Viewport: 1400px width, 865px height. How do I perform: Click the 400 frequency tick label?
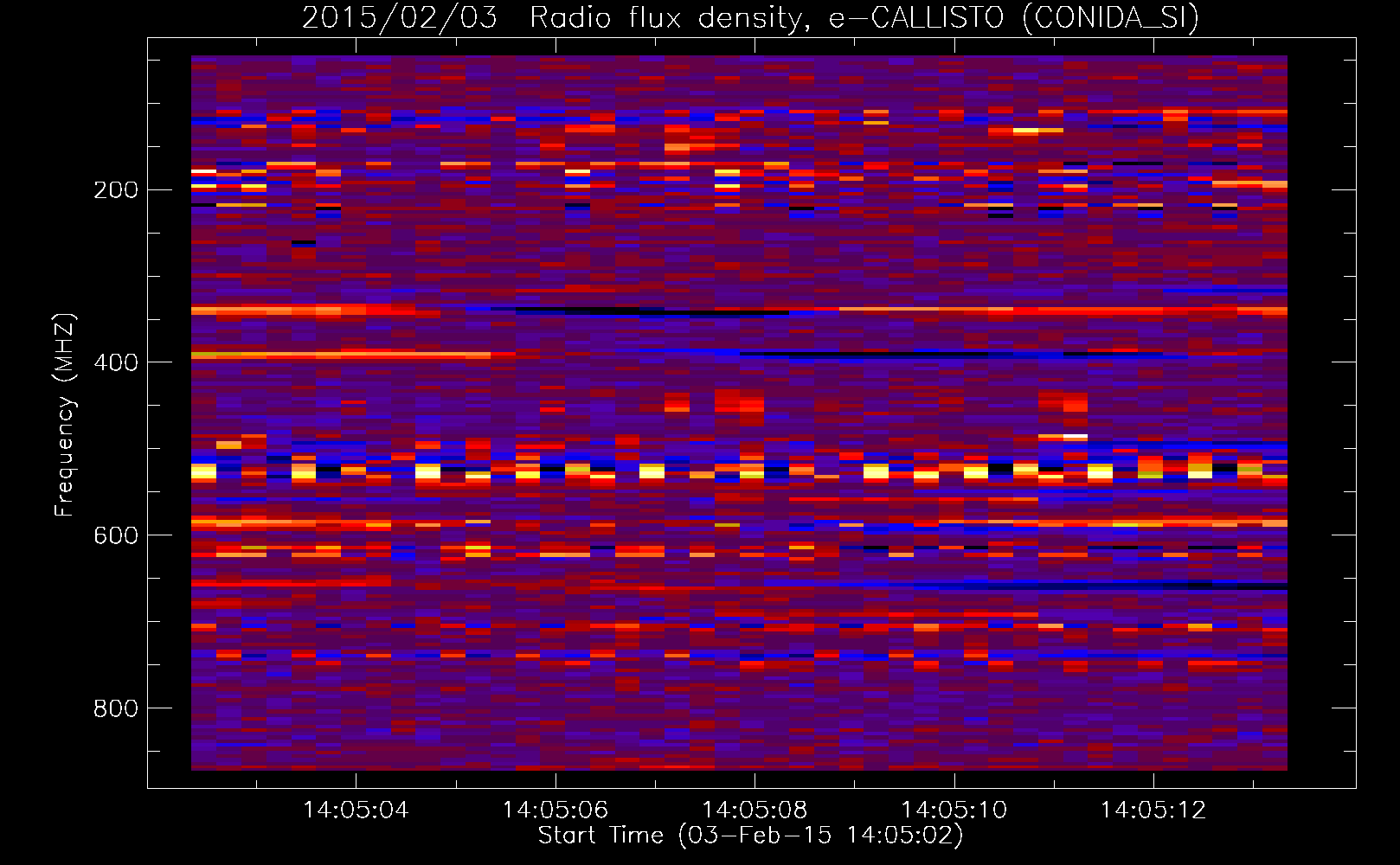pos(116,363)
